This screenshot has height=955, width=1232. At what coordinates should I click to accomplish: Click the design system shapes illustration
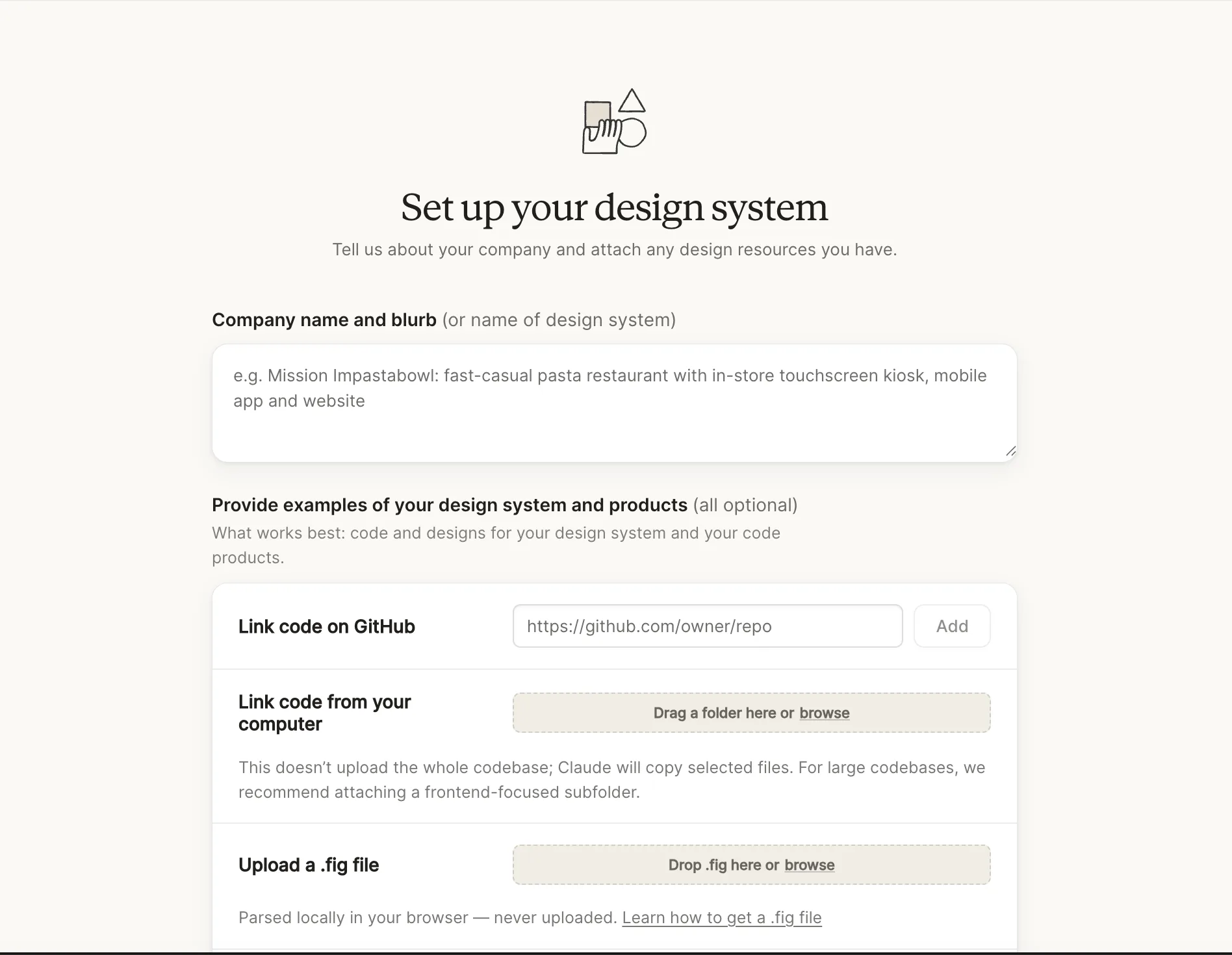614,122
